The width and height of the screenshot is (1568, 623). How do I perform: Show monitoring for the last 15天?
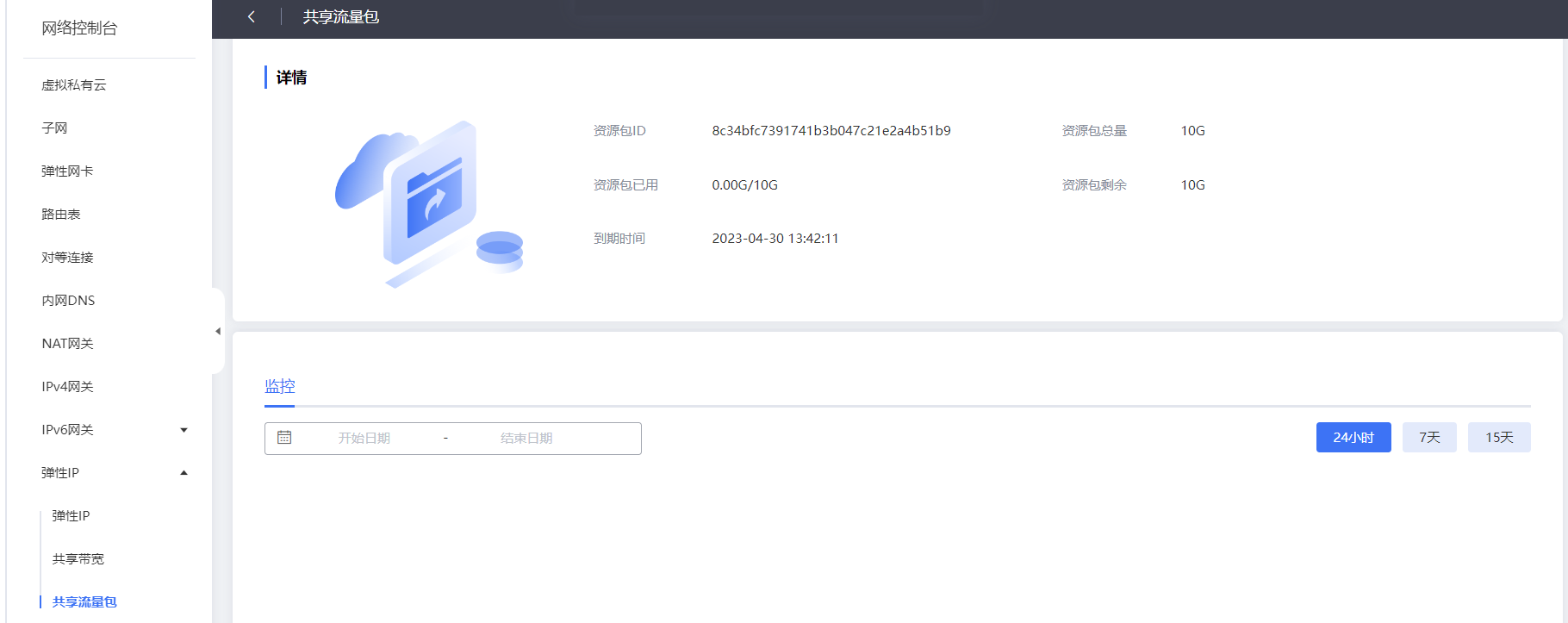tap(1499, 438)
